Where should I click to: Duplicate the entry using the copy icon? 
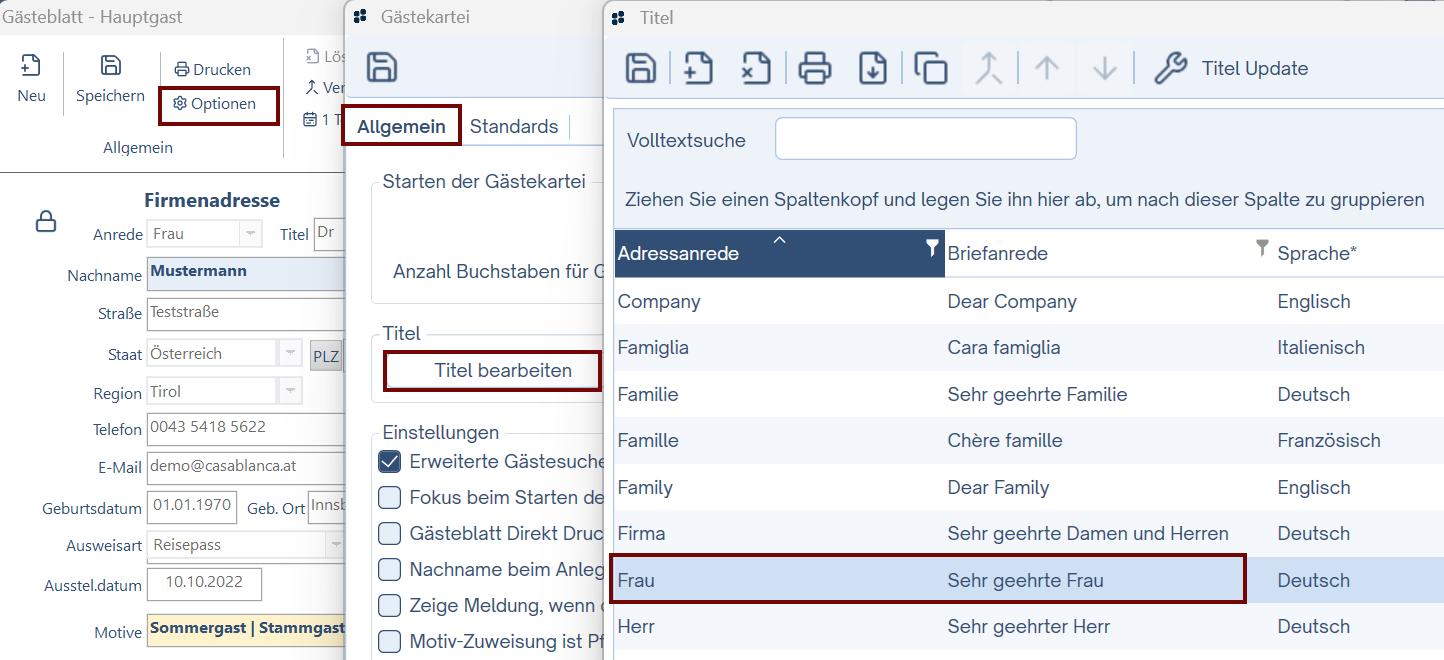click(x=931, y=69)
